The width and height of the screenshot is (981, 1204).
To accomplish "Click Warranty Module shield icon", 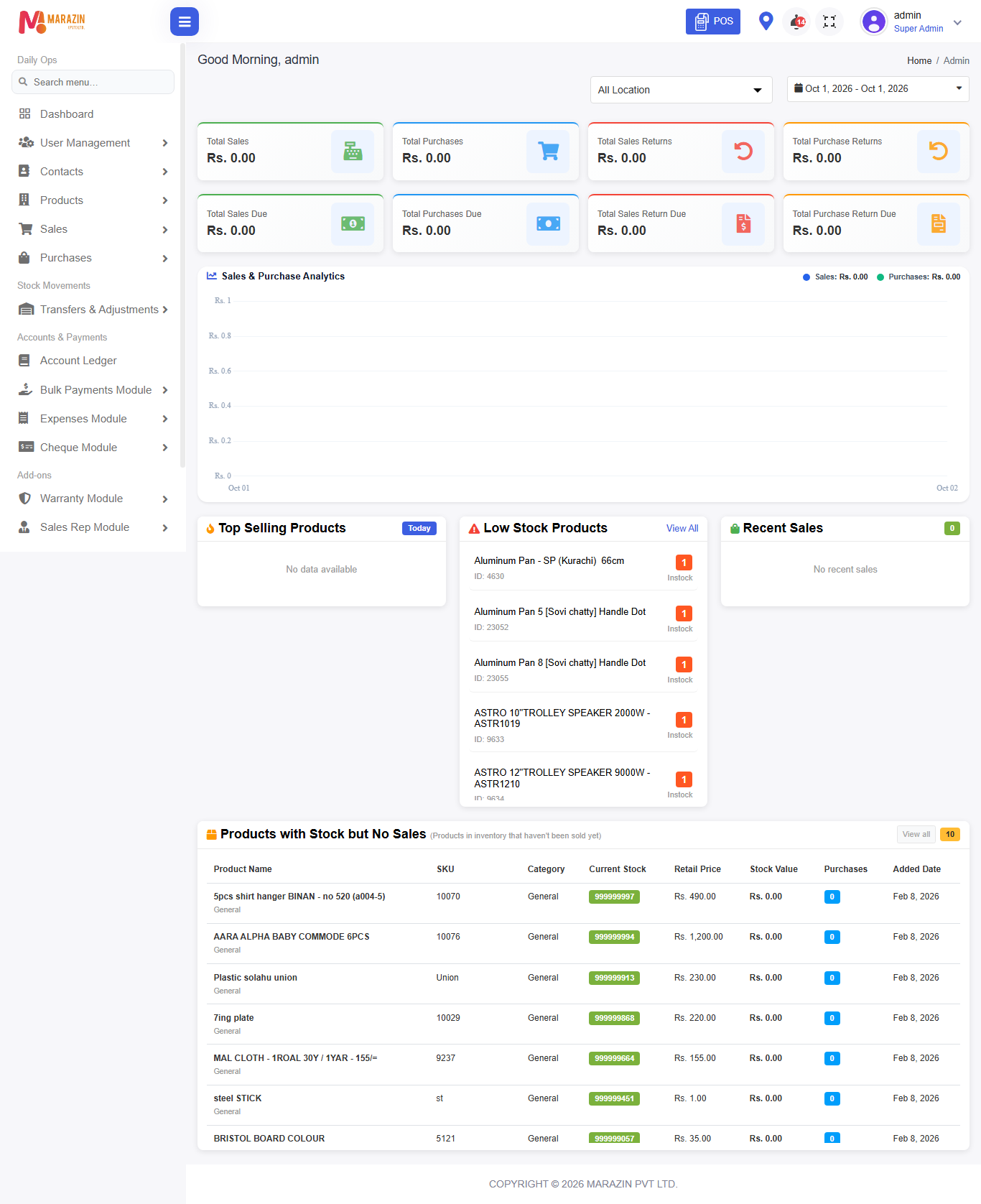I will tap(24, 499).
